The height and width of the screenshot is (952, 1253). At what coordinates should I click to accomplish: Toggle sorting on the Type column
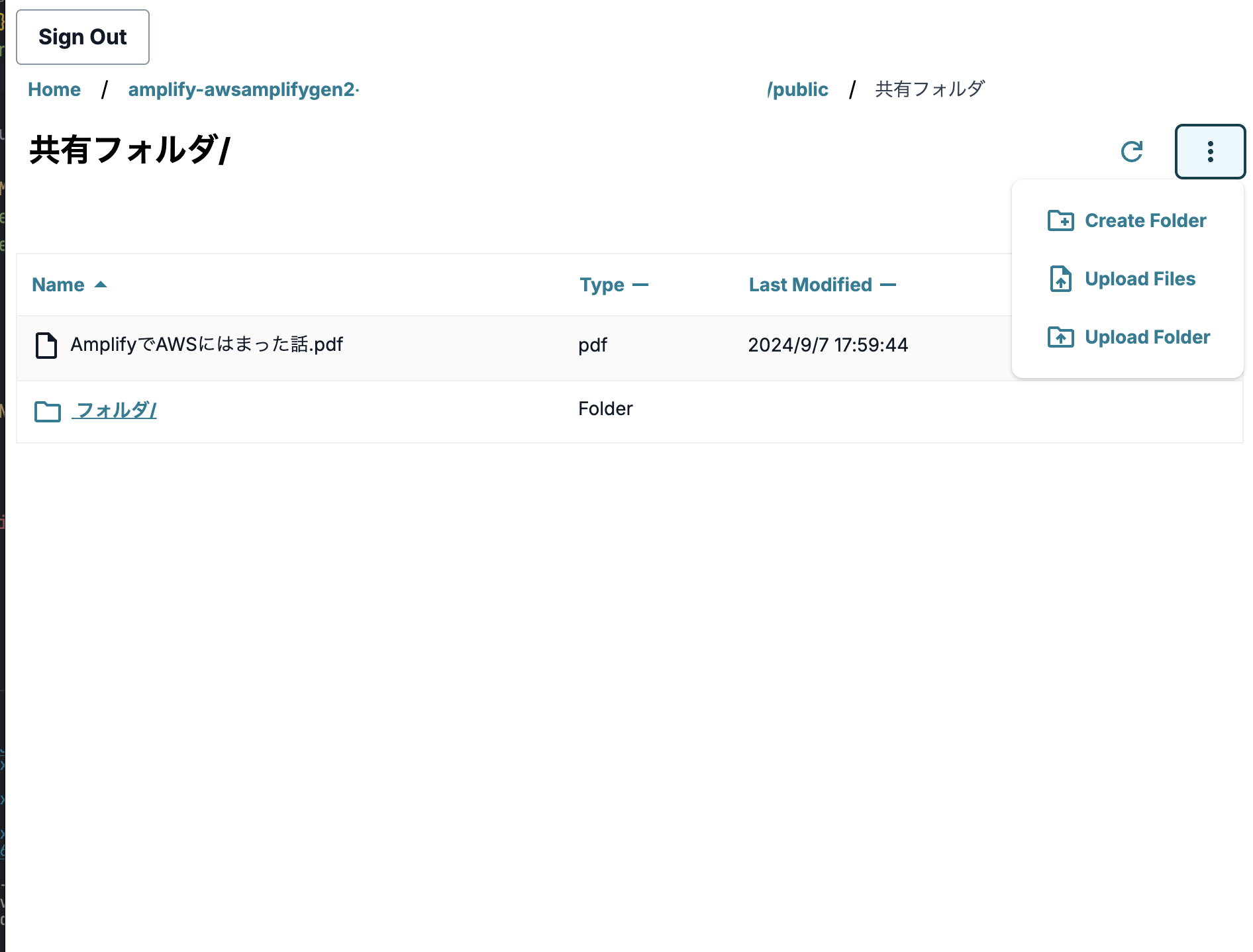point(641,284)
